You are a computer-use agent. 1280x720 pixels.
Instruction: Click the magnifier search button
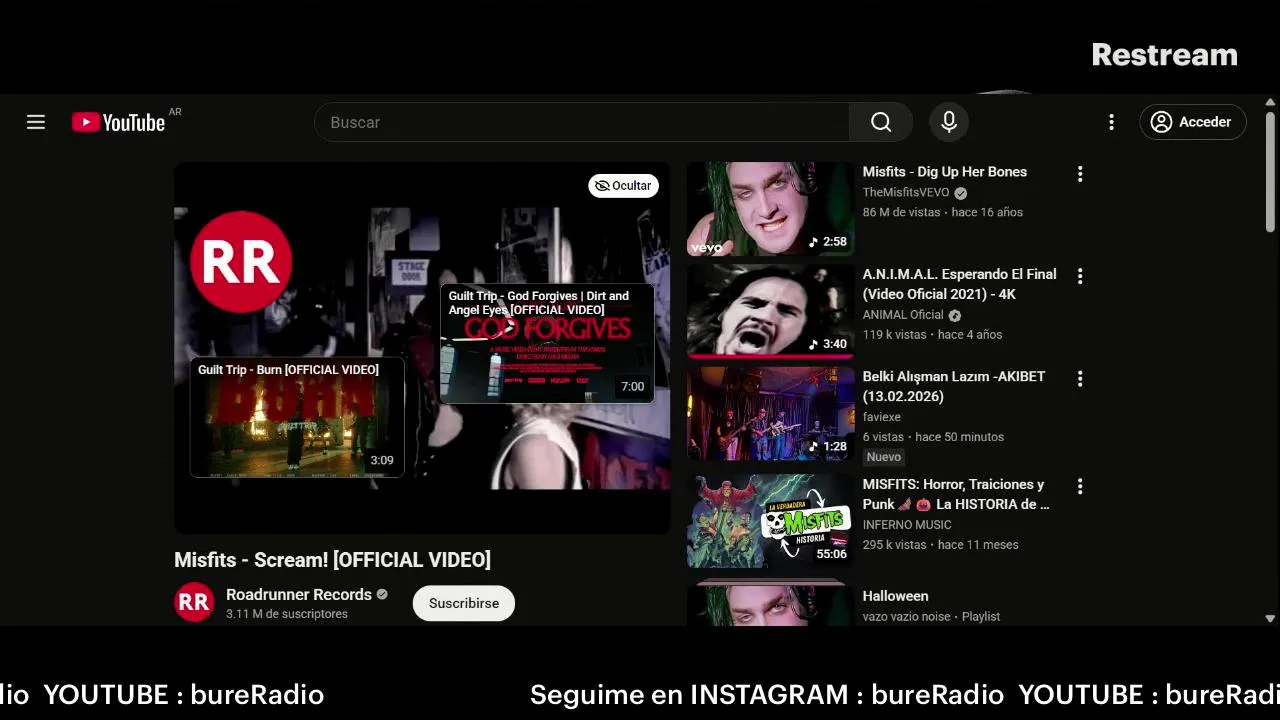[881, 122]
